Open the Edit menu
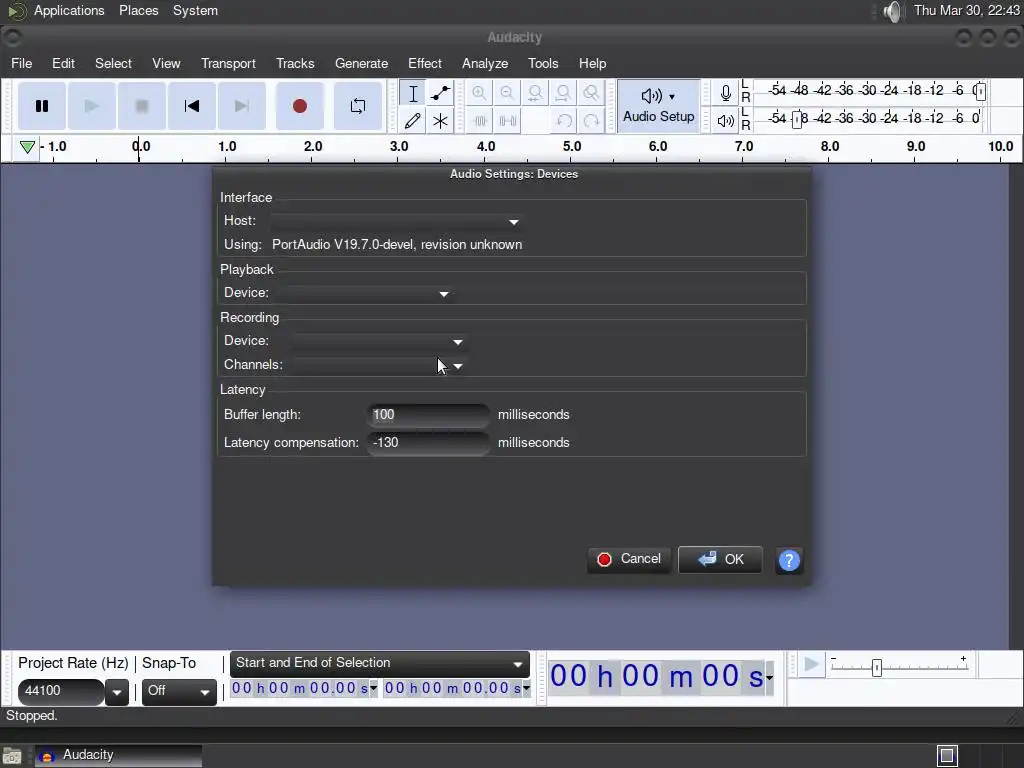Image resolution: width=1024 pixels, height=768 pixels. coord(63,63)
